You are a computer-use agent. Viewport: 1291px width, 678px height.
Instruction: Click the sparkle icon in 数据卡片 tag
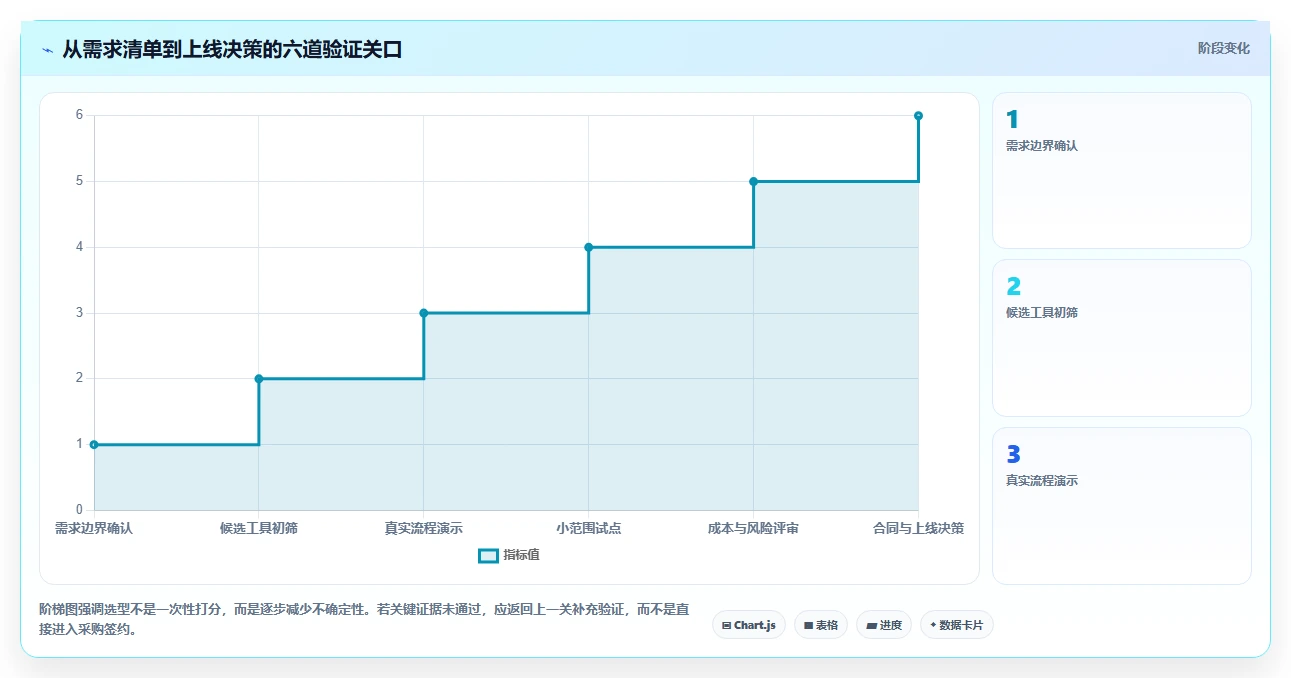tap(933, 625)
